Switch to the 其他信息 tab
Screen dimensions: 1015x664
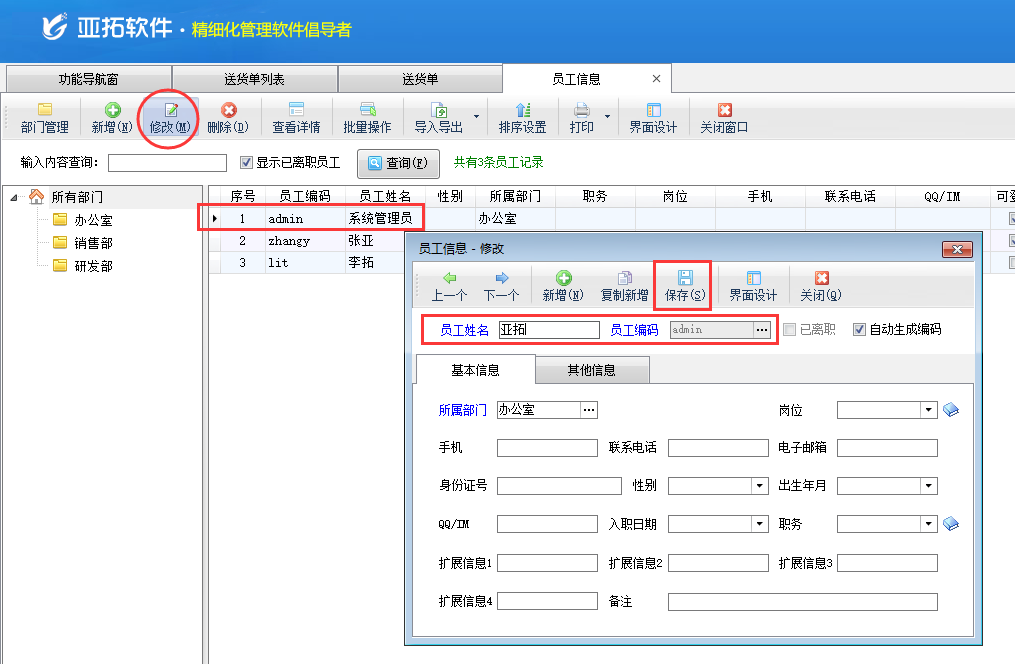[591, 370]
